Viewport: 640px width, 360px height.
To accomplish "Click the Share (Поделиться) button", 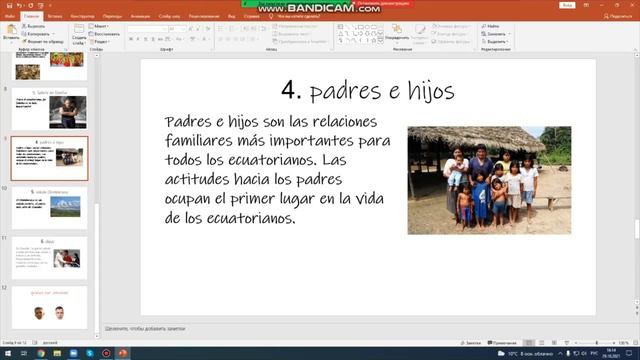I will coord(618,16).
